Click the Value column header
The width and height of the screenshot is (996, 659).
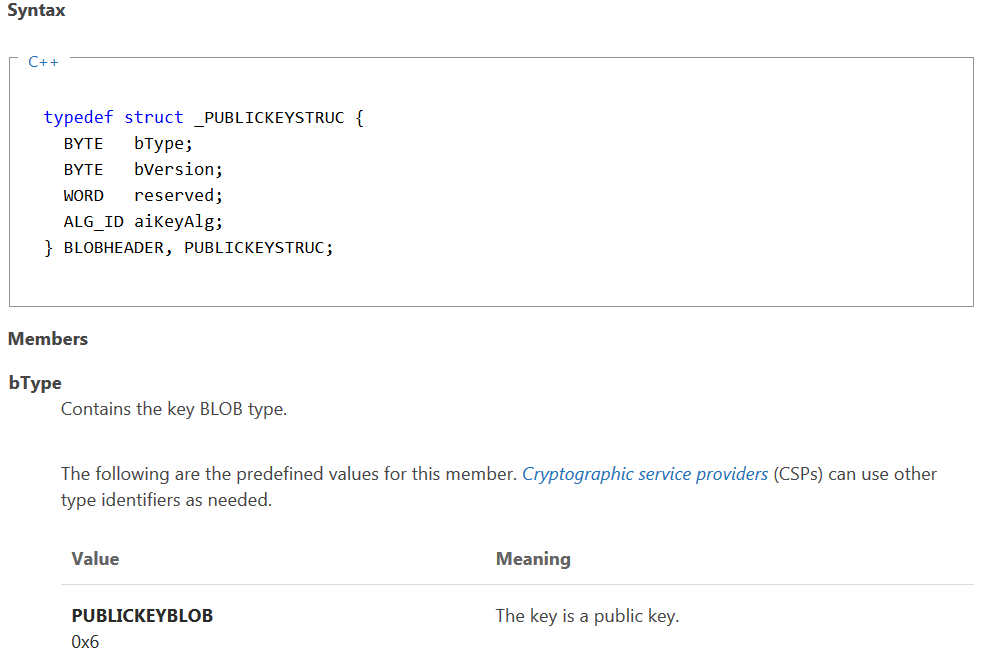(x=95, y=559)
